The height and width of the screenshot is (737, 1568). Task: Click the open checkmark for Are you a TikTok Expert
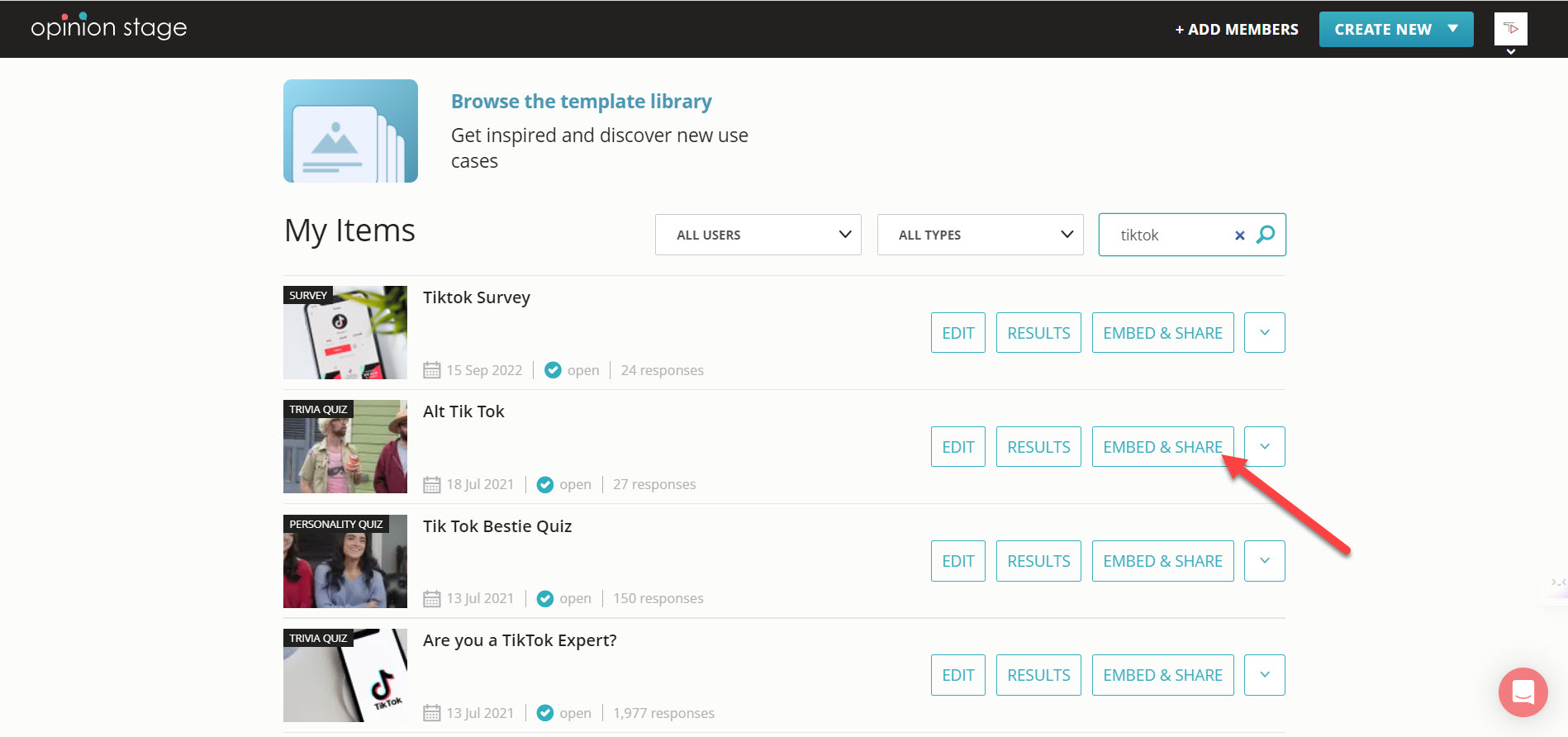[x=544, y=712]
